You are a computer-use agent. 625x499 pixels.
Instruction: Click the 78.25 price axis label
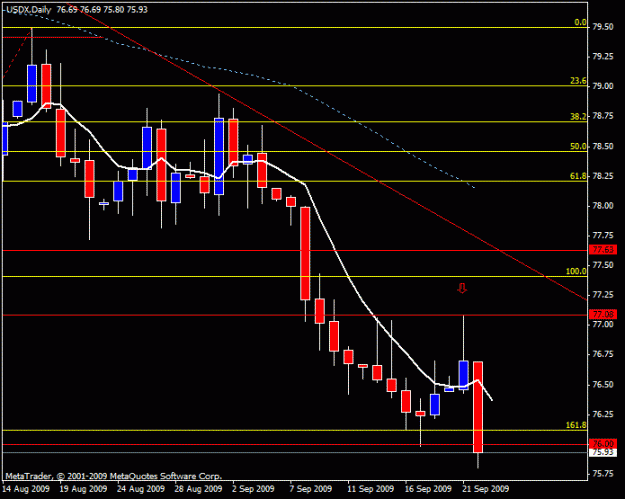tap(603, 176)
